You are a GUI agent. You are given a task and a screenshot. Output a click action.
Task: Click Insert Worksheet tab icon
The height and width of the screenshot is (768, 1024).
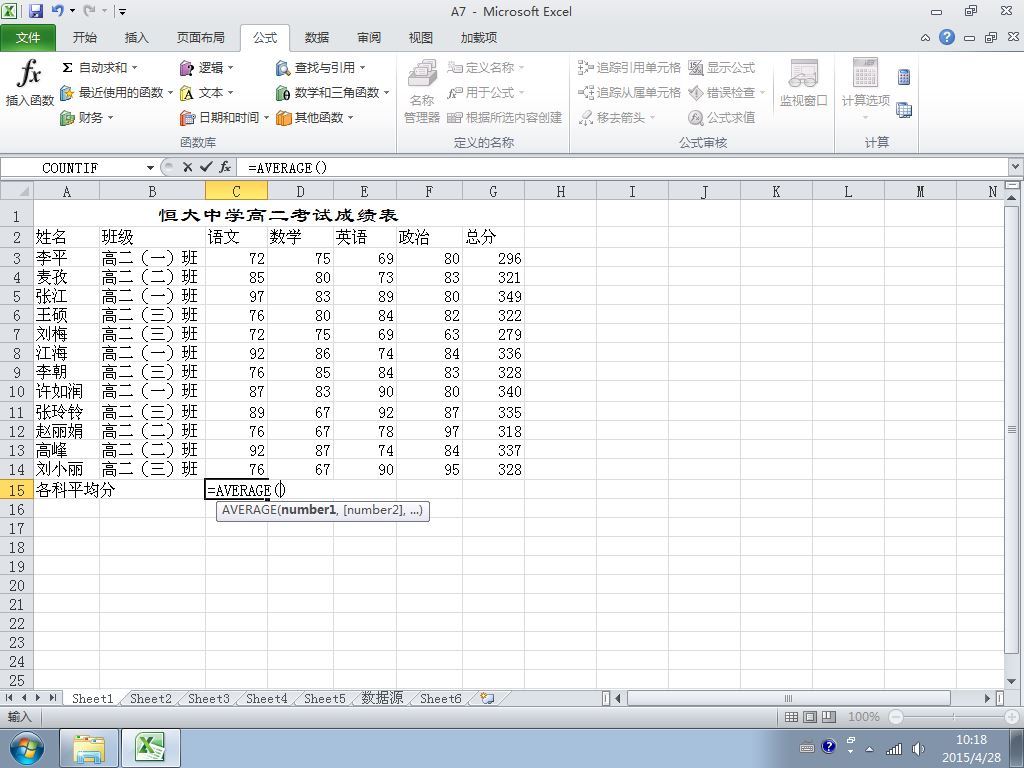(487, 698)
